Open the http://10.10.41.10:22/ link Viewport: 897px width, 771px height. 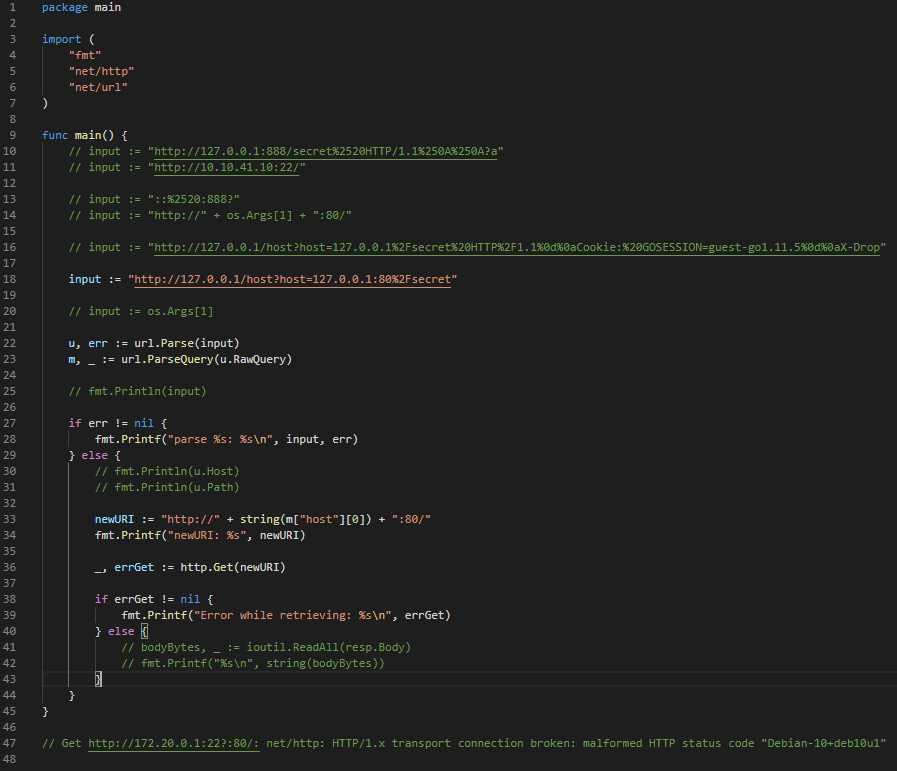(229, 167)
